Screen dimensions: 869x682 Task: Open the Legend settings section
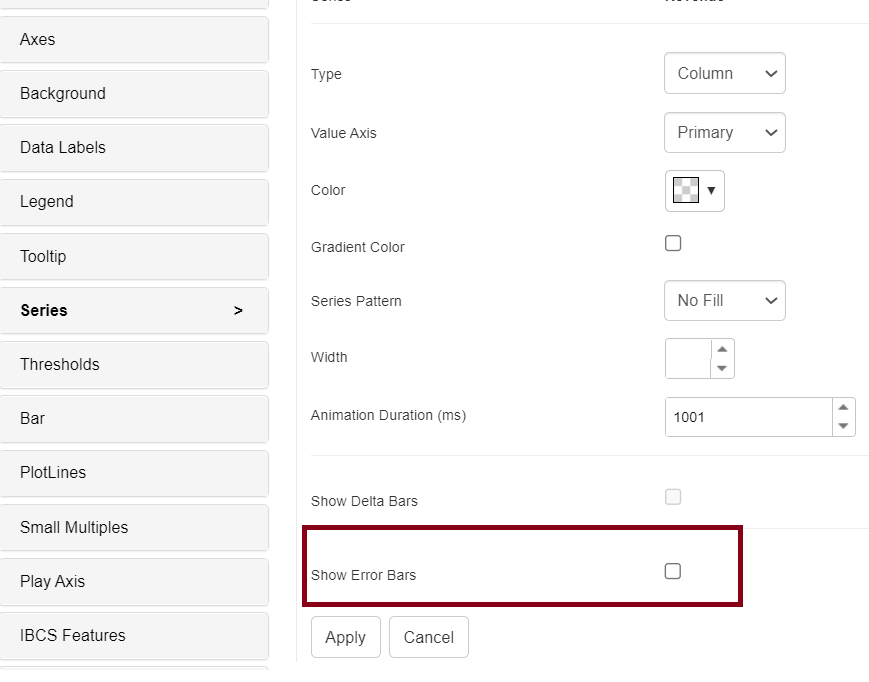[135, 201]
